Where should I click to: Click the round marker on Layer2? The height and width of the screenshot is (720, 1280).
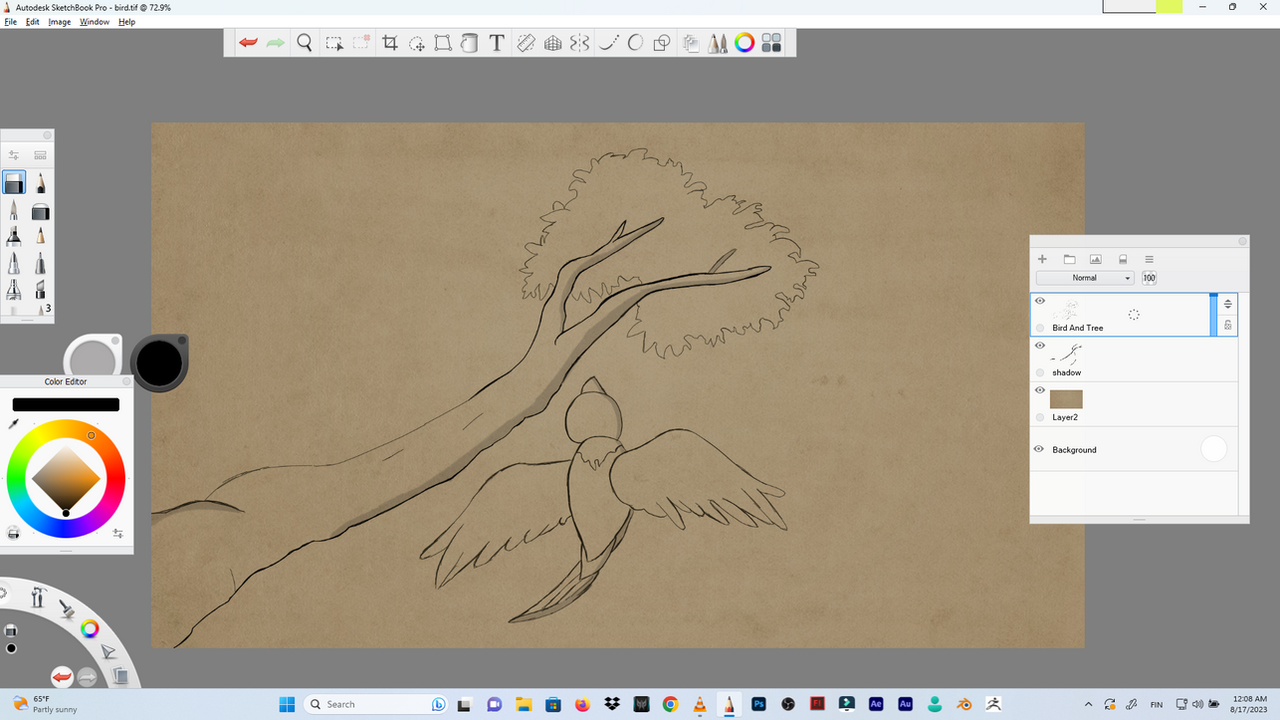point(1040,417)
